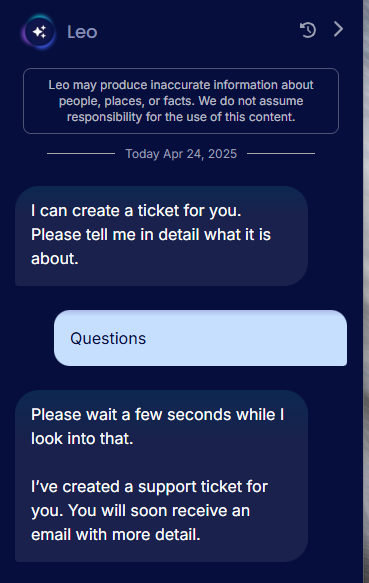Select the 'I've created a support ticket' paragraph

[150, 510]
